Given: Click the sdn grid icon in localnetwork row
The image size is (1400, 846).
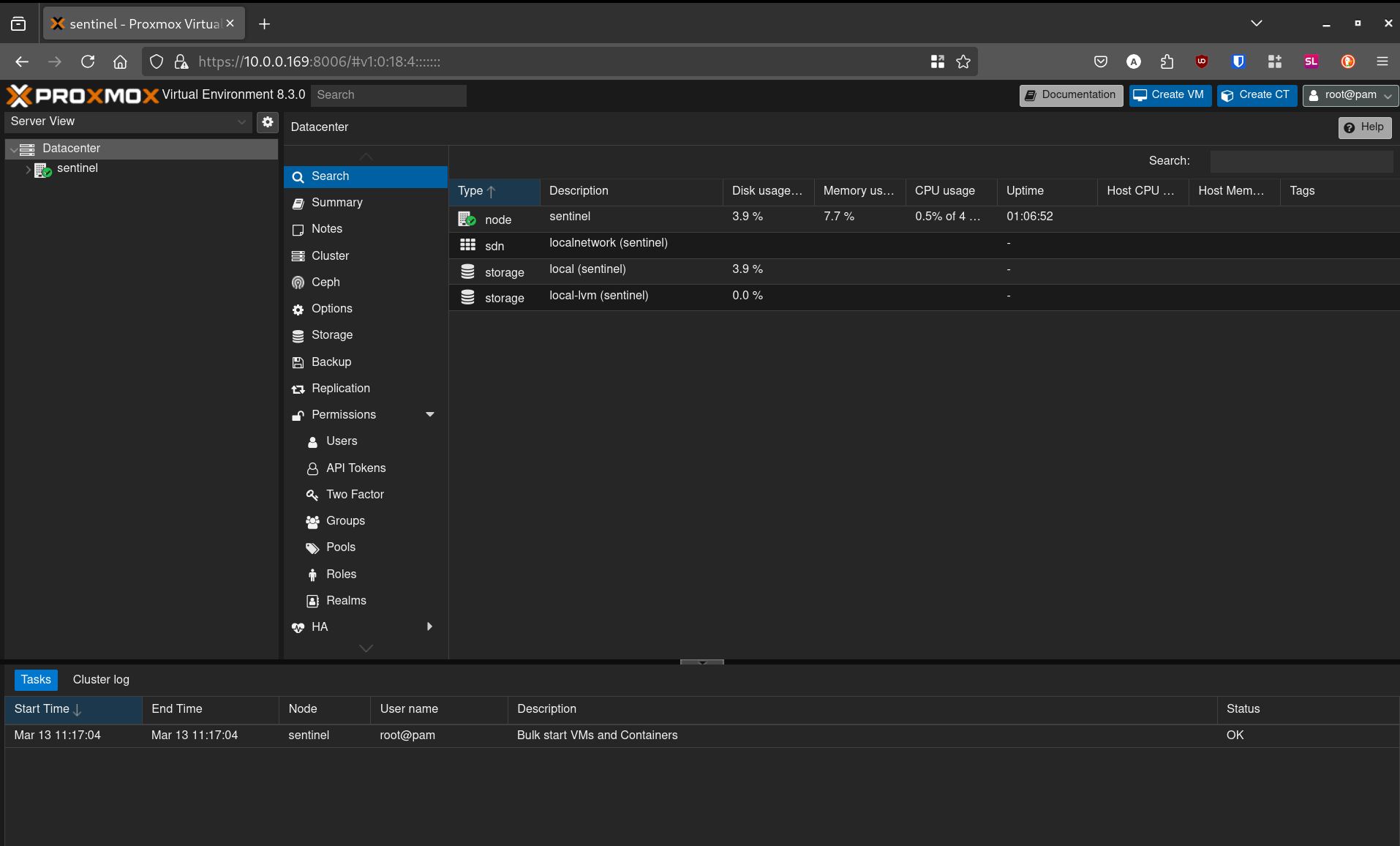Looking at the screenshot, I should point(467,244).
